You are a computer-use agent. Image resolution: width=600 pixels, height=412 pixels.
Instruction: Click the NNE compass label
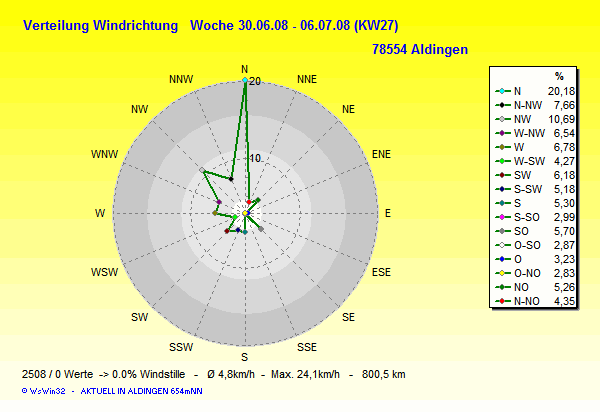[308, 79]
